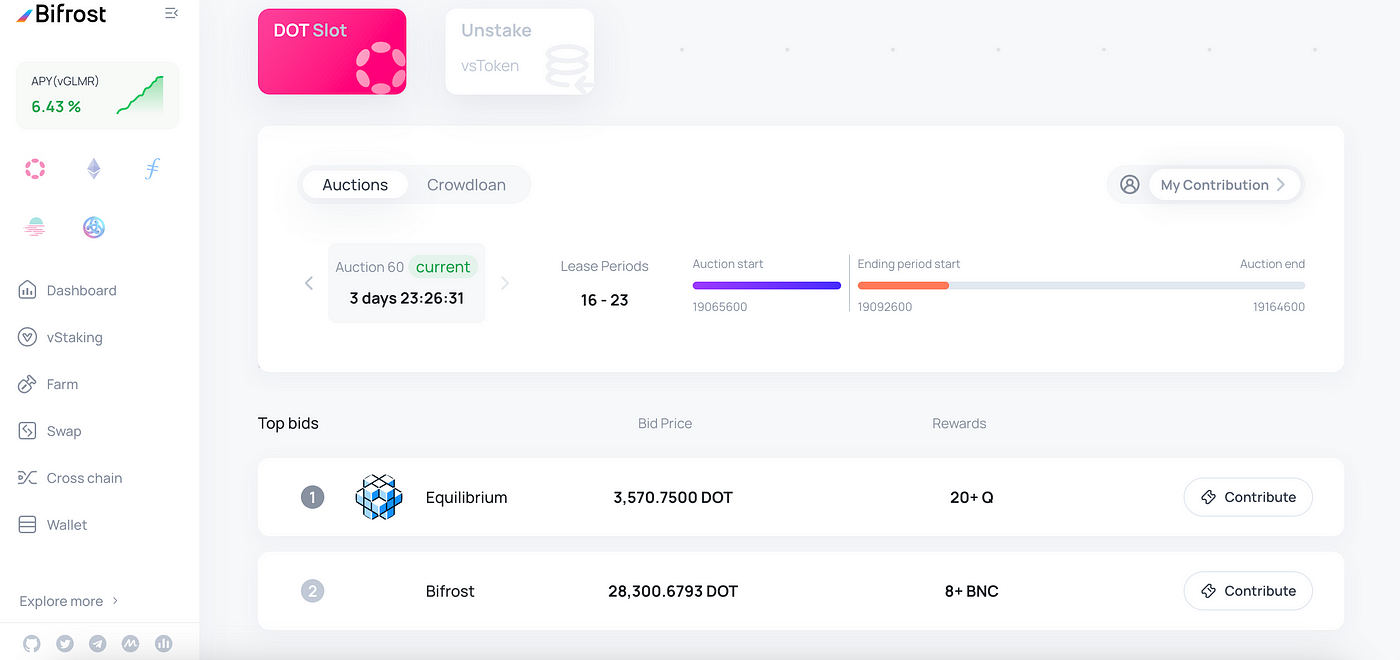Open the Twitter link icon

tap(65, 644)
